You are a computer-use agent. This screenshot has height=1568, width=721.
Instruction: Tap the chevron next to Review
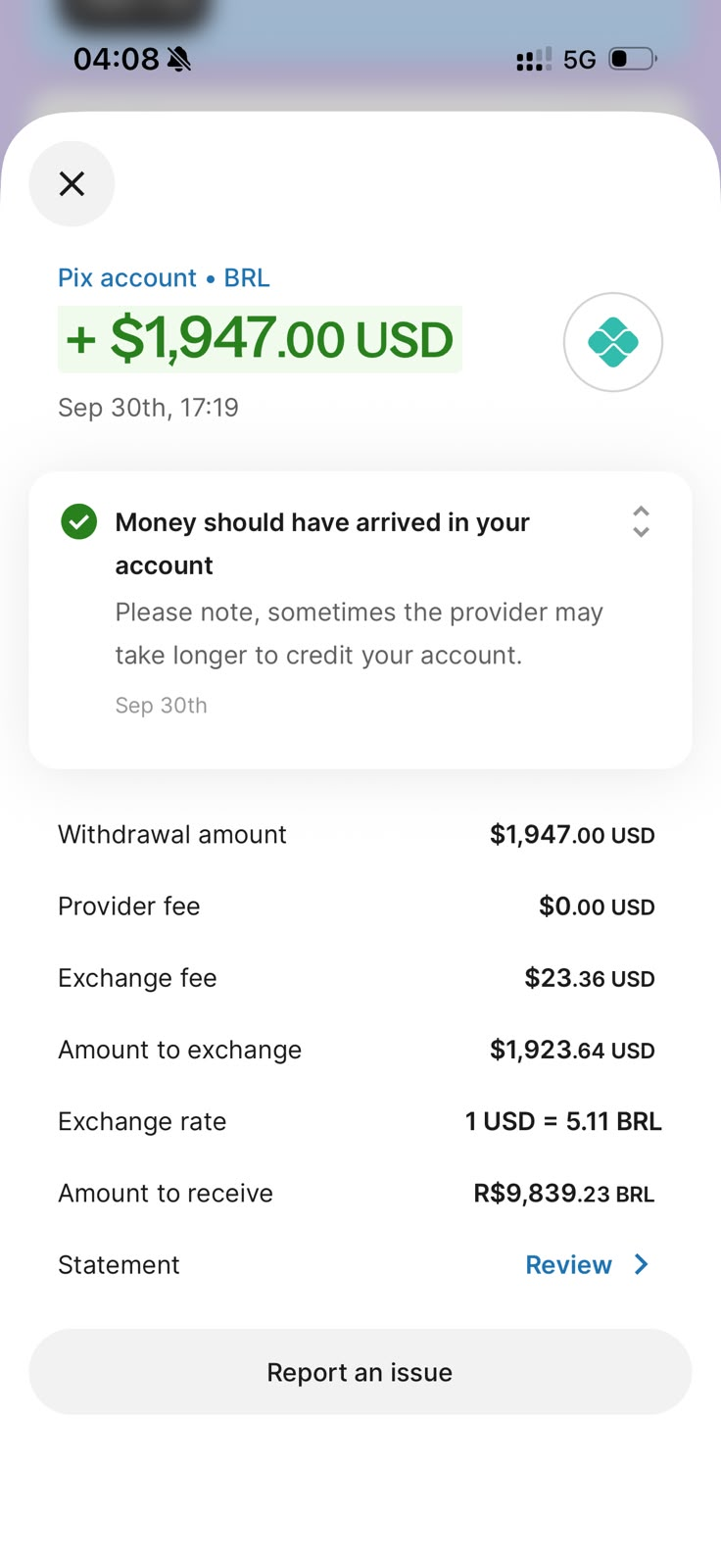[642, 1264]
